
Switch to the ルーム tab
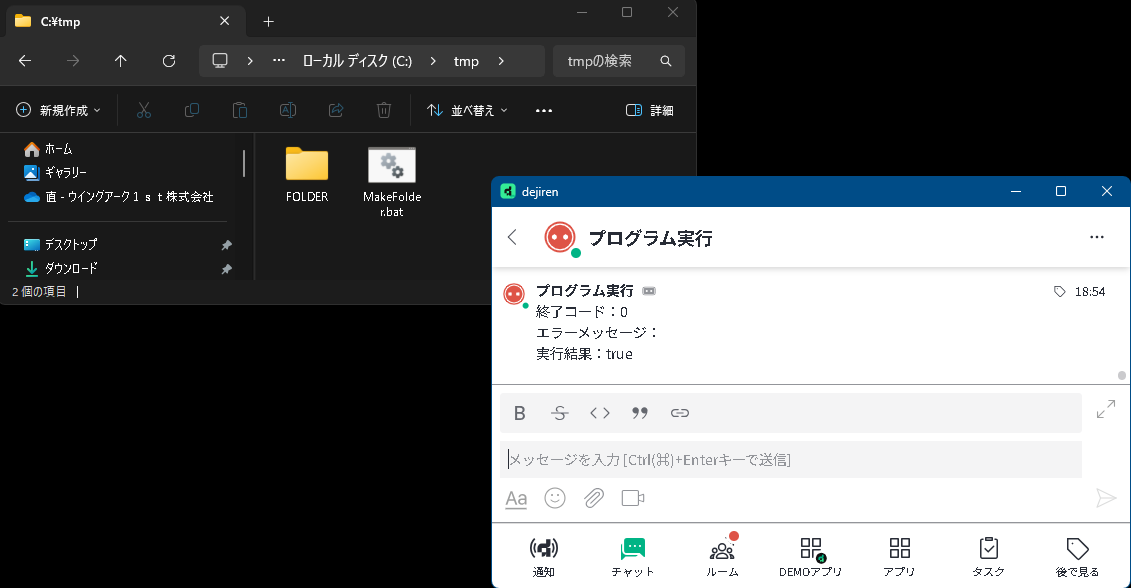[722, 556]
